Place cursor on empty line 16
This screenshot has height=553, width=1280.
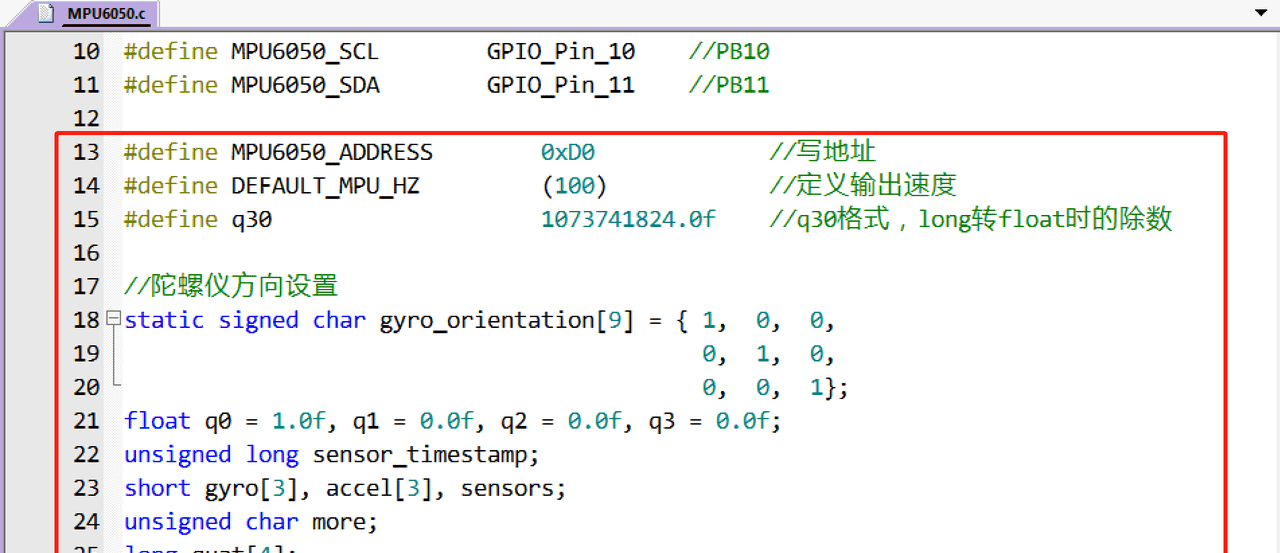(400, 253)
